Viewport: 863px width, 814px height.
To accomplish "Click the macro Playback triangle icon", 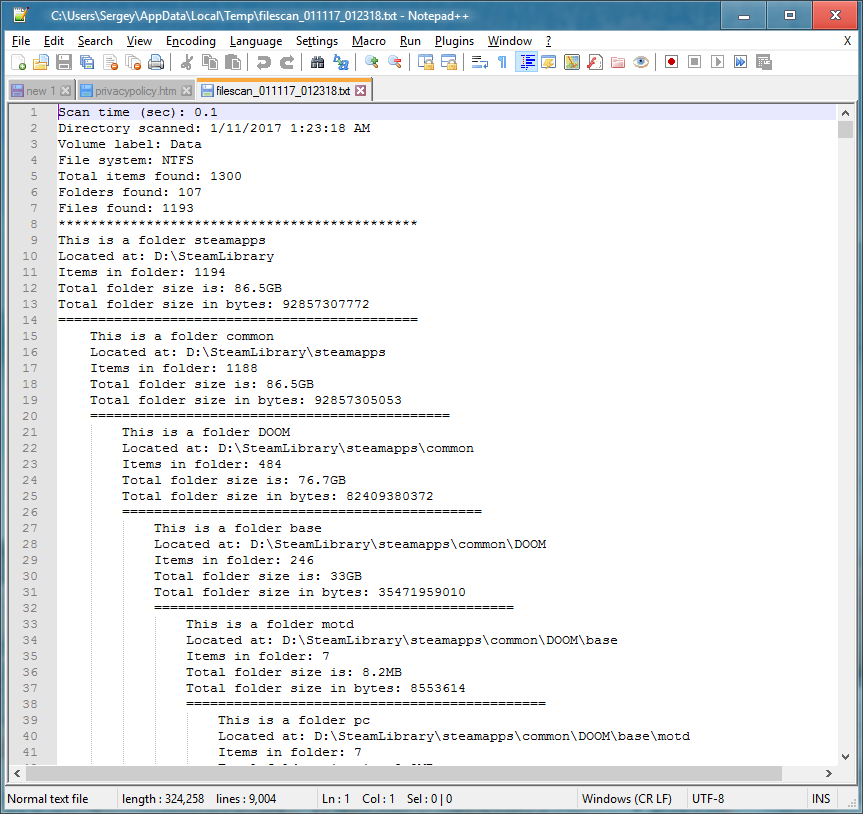I will (718, 62).
